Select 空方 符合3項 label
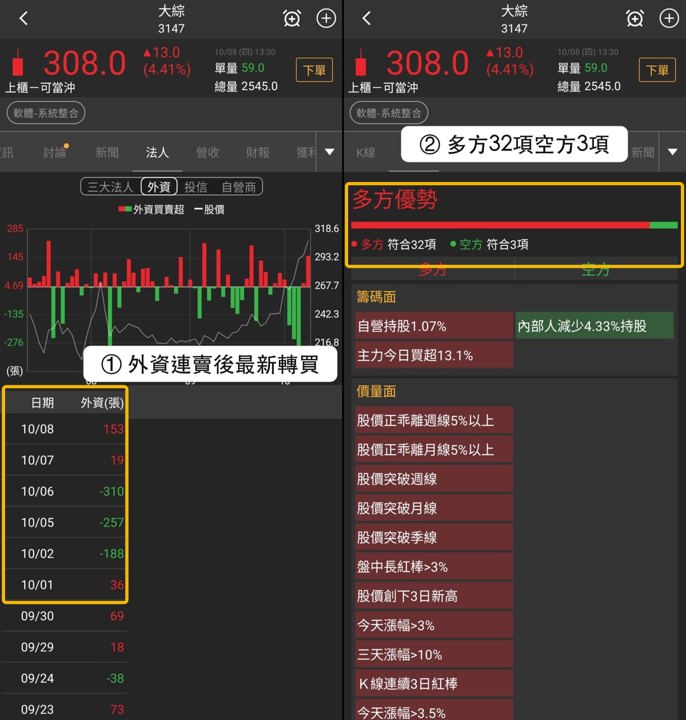The width and height of the screenshot is (686, 720). click(x=489, y=244)
